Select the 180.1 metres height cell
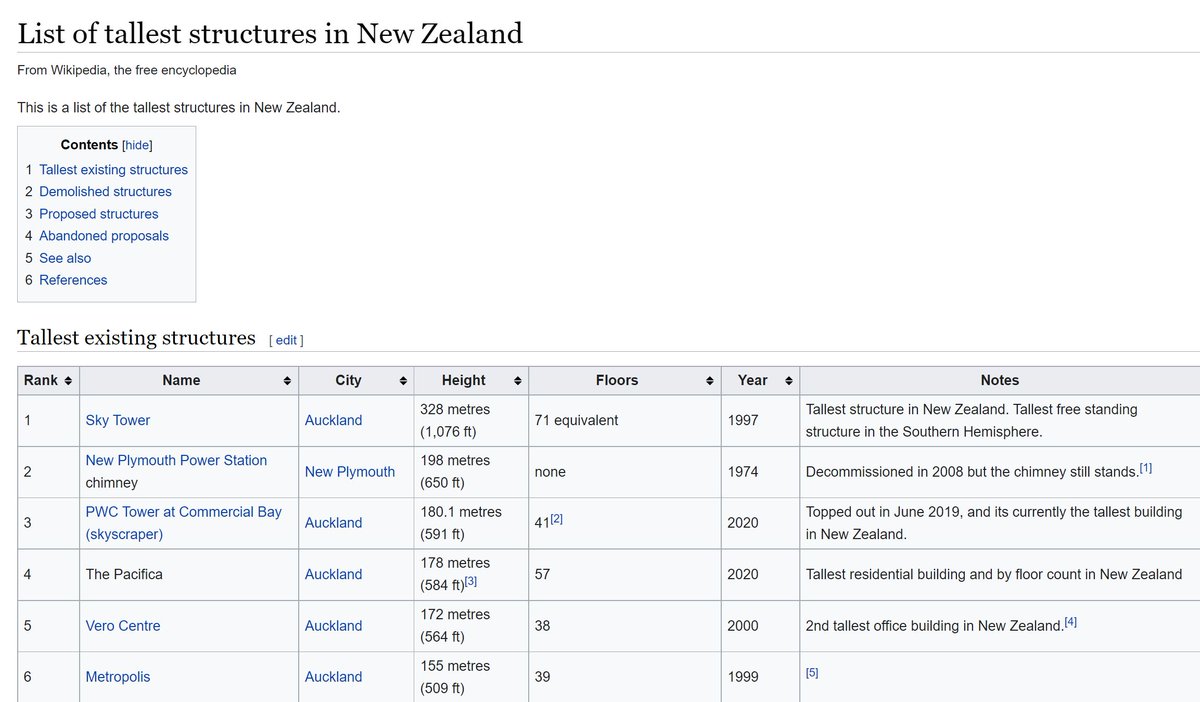Viewport: 1200px width, 702px height. (471, 523)
